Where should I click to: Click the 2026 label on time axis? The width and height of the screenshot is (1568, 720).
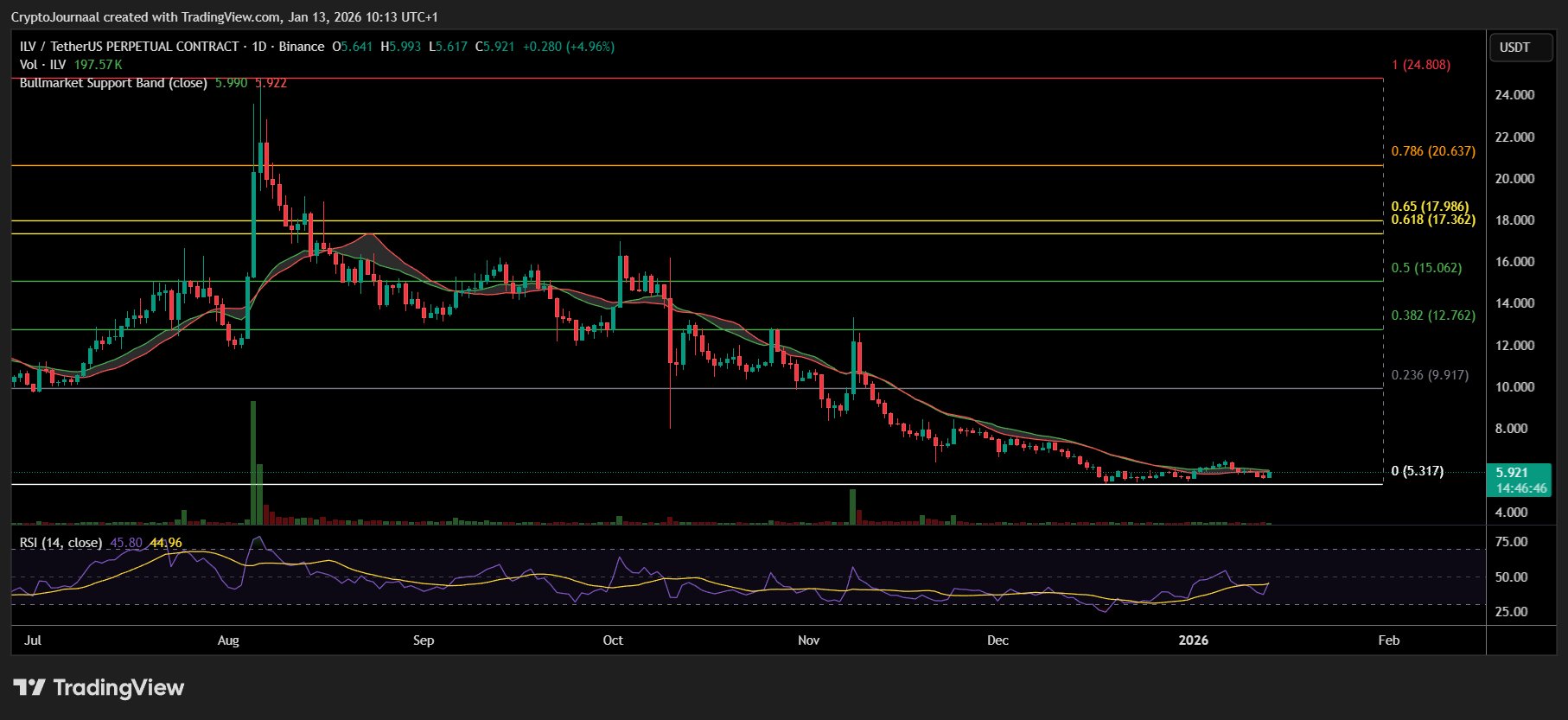click(1194, 640)
